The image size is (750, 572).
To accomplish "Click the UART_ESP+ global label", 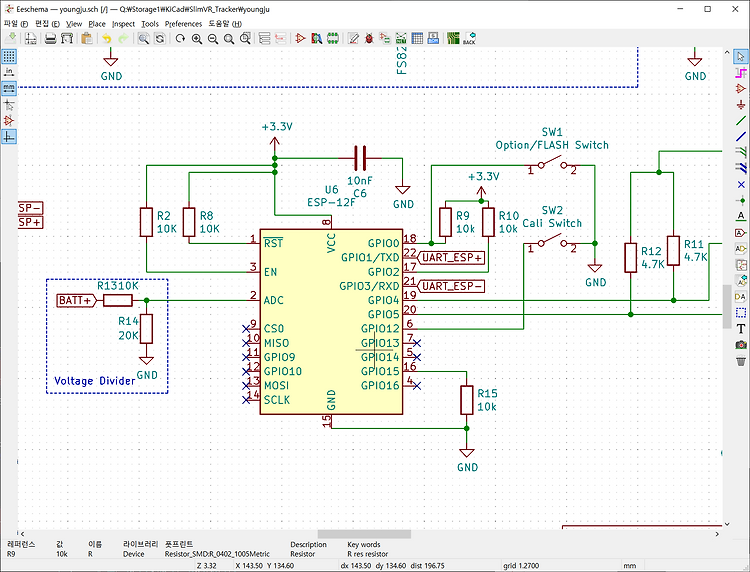I will 451,258.
